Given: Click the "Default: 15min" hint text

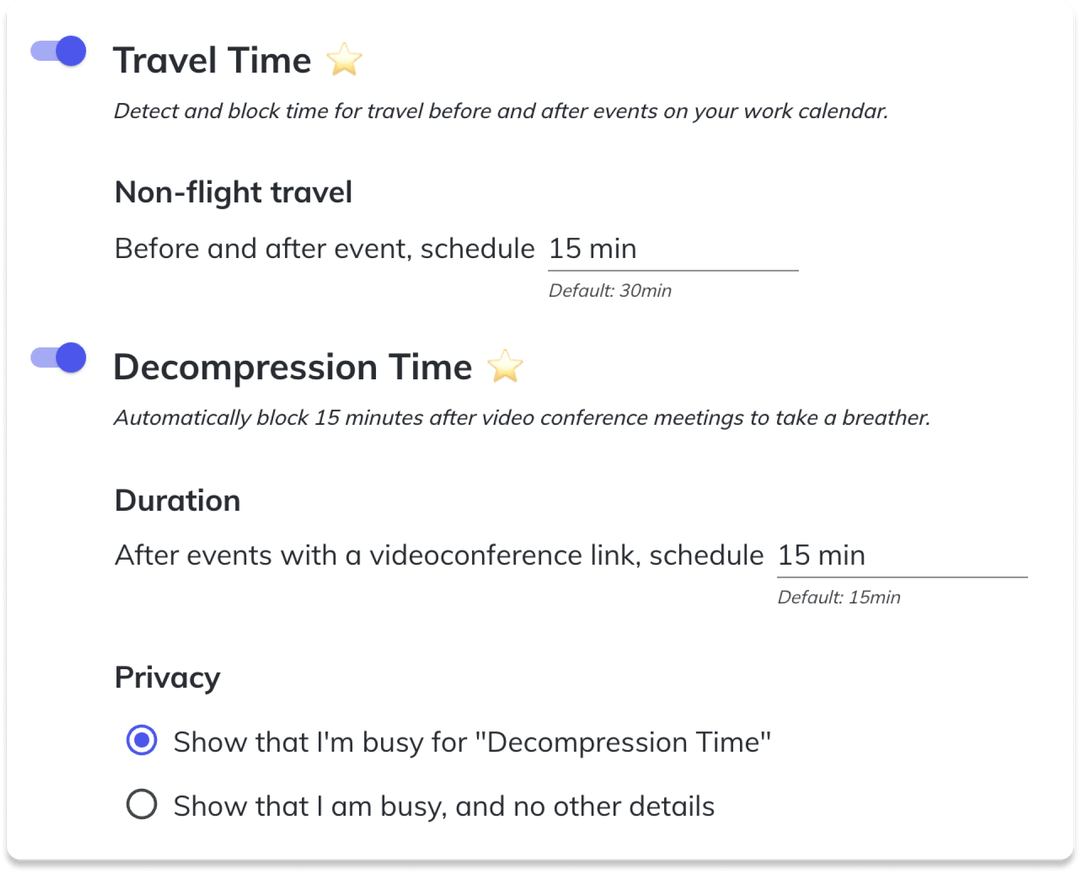Looking at the screenshot, I should (839, 597).
